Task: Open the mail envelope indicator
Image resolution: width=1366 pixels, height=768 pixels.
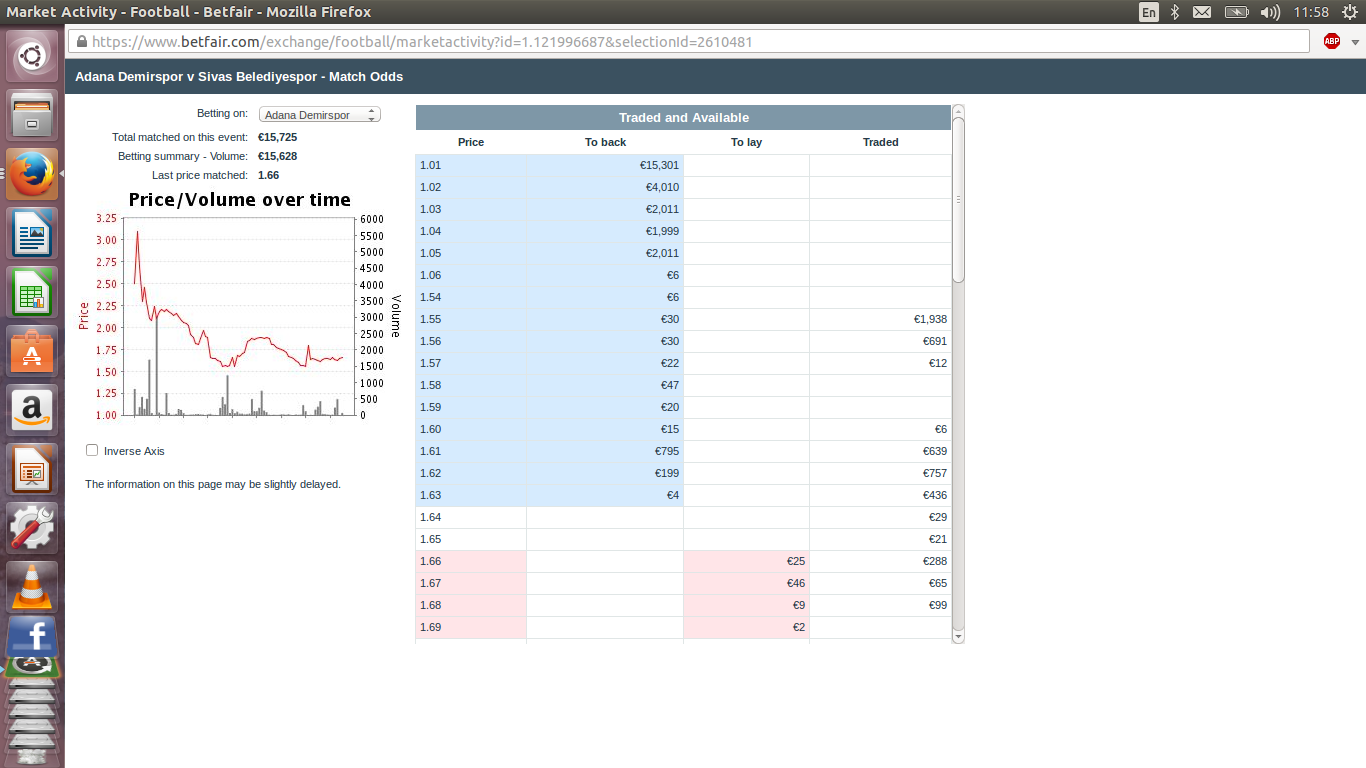Action: 1202,12
